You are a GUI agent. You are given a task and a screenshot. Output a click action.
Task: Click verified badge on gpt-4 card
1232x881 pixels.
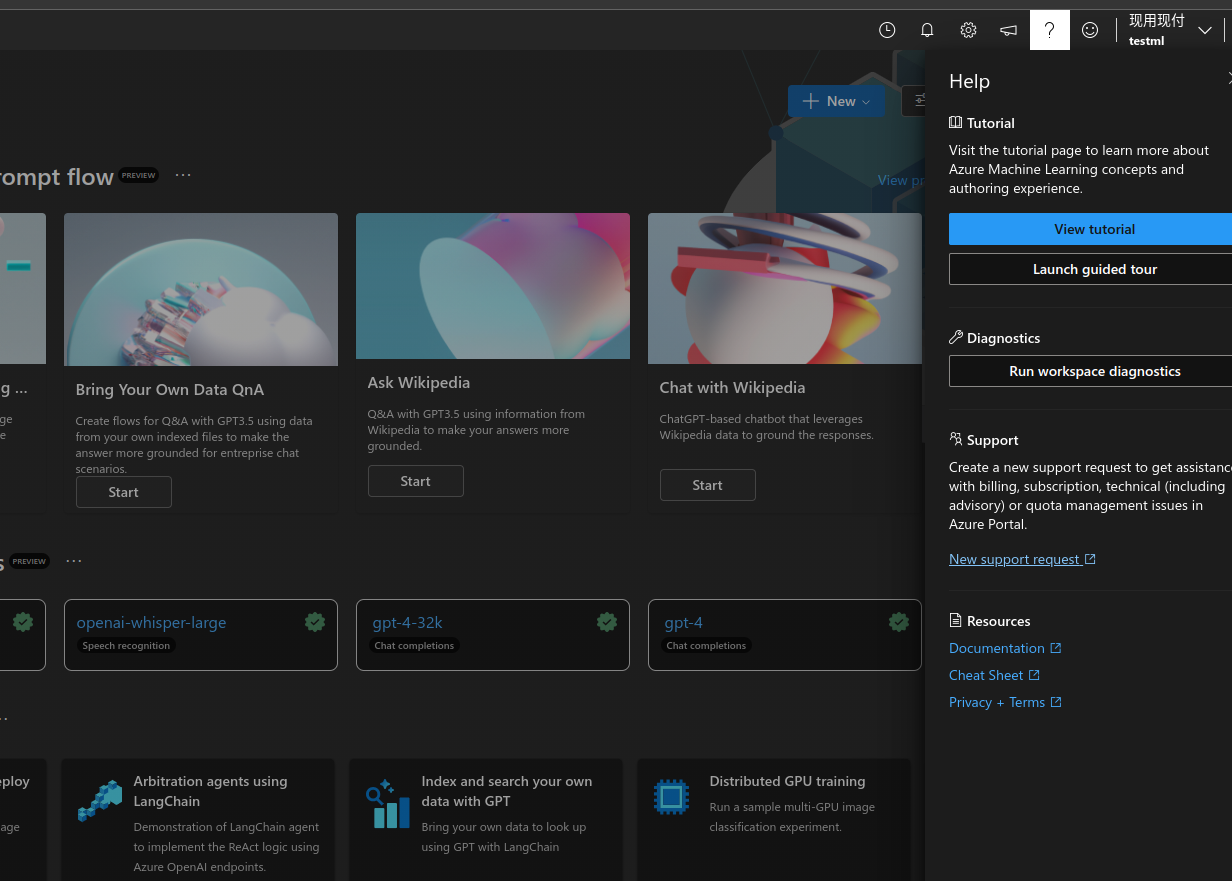pyautogui.click(x=899, y=622)
